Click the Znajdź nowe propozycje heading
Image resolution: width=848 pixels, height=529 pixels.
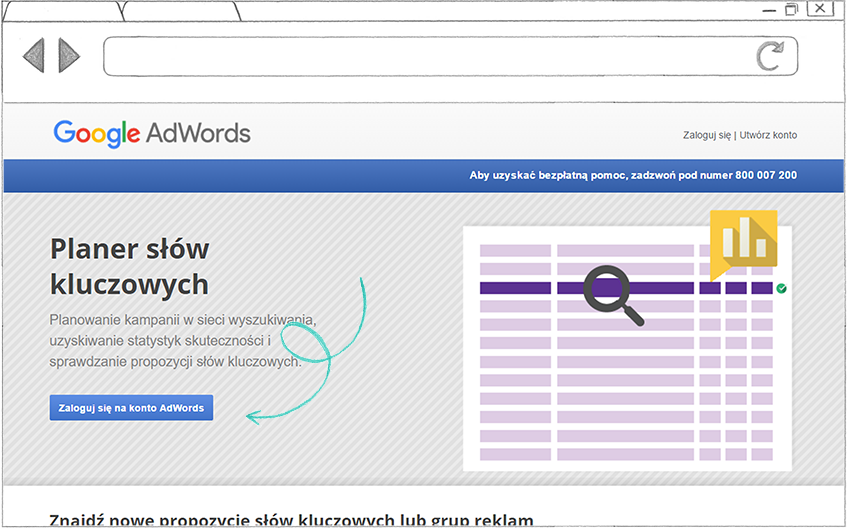(x=291, y=520)
